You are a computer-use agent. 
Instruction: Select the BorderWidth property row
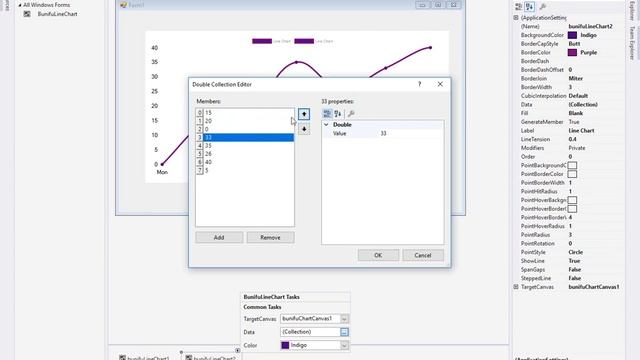click(x=569, y=87)
